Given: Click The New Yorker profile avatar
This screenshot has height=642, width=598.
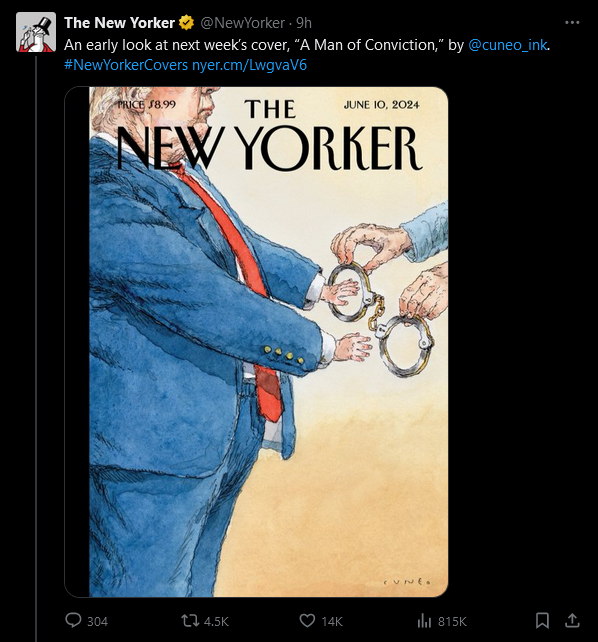Looking at the screenshot, I should pos(36,32).
